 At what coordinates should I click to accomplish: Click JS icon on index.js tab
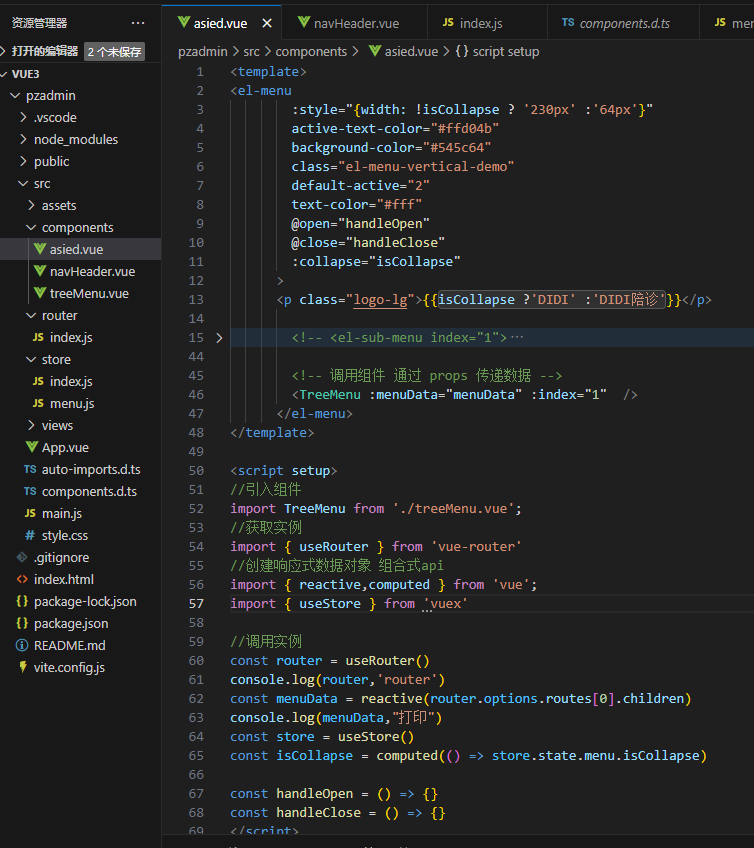448,23
